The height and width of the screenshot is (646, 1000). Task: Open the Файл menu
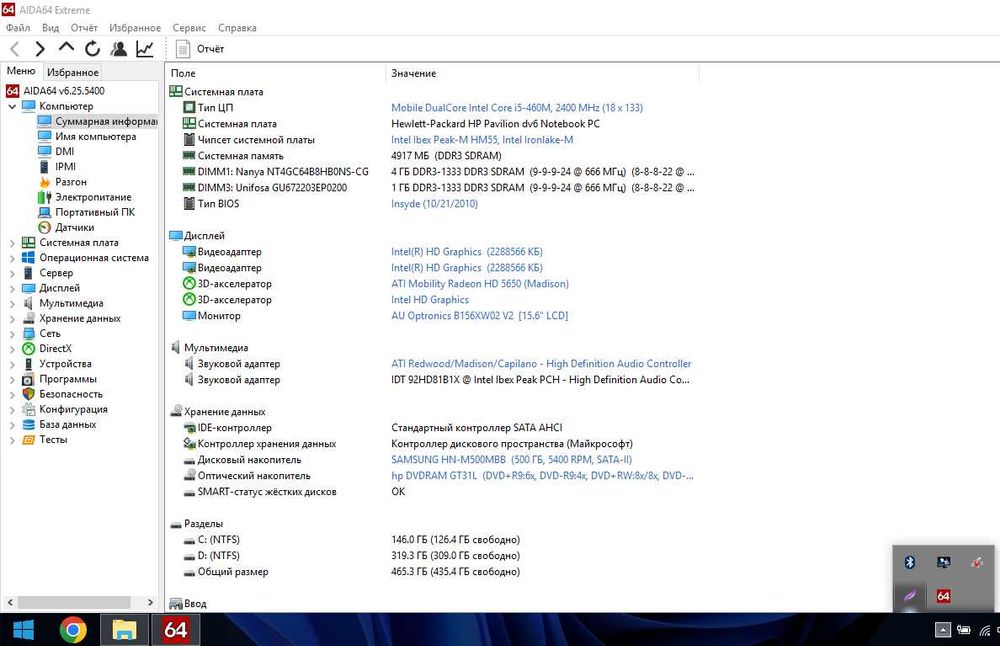[18, 27]
